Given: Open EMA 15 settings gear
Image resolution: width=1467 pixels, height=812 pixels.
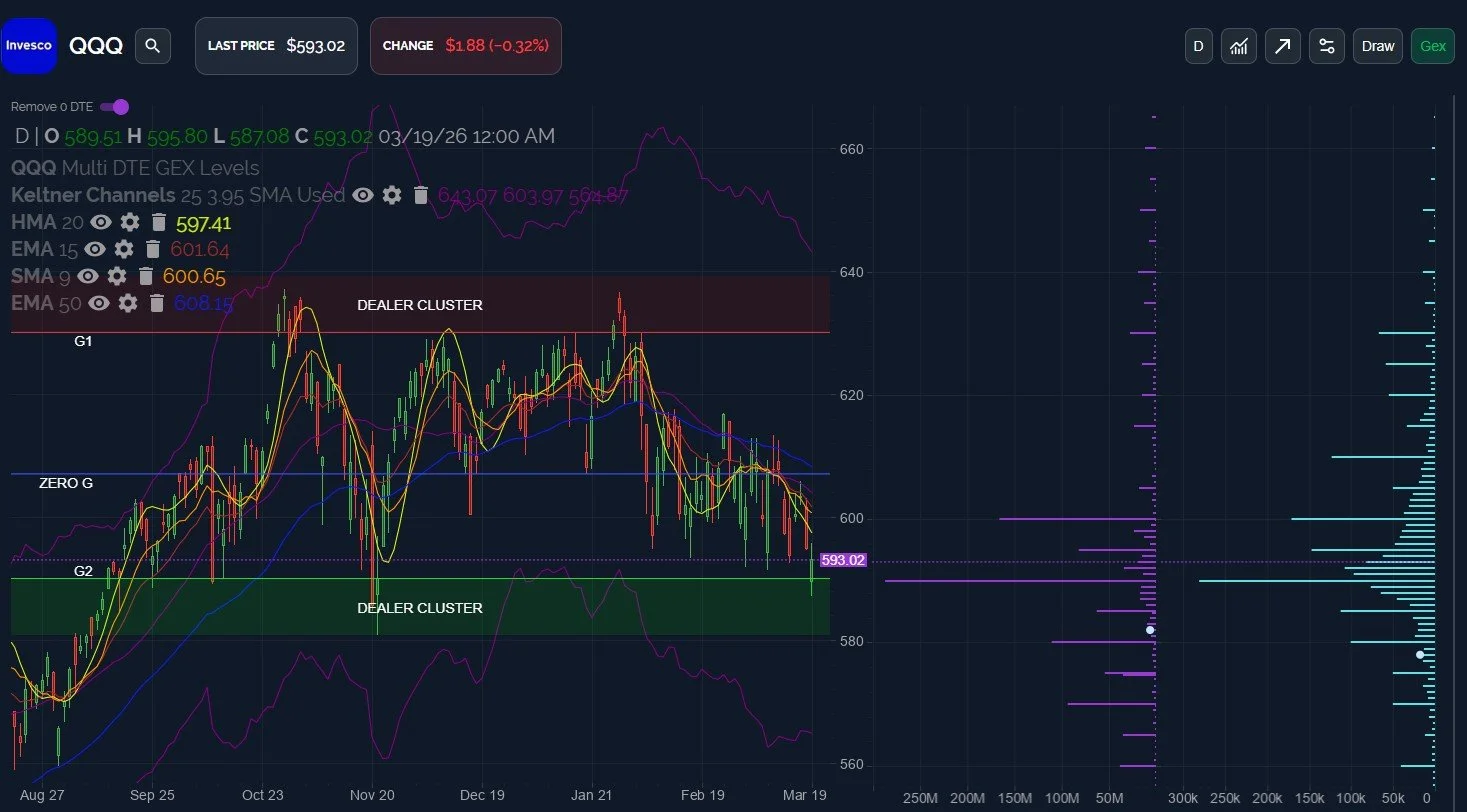Looking at the screenshot, I should [x=124, y=249].
